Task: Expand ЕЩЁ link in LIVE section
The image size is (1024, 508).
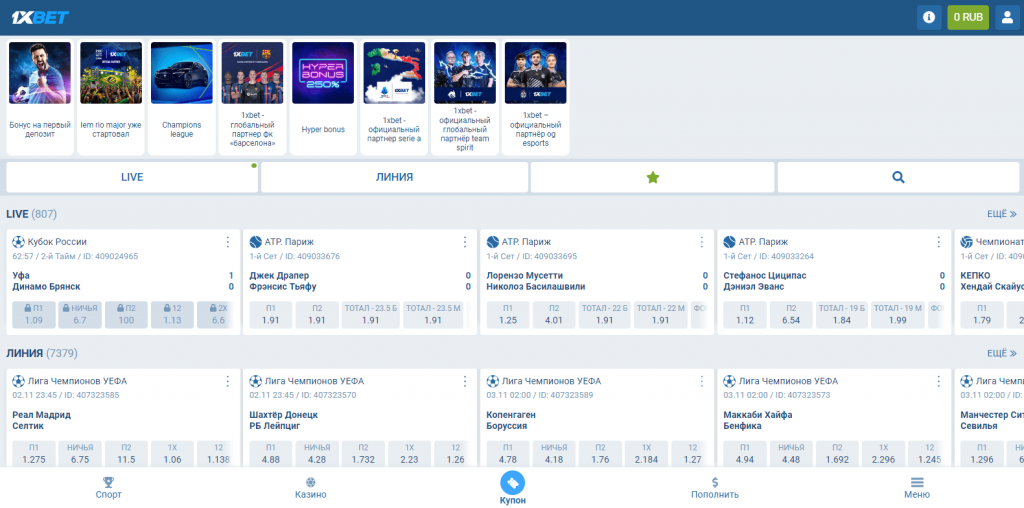Action: 1001,214
